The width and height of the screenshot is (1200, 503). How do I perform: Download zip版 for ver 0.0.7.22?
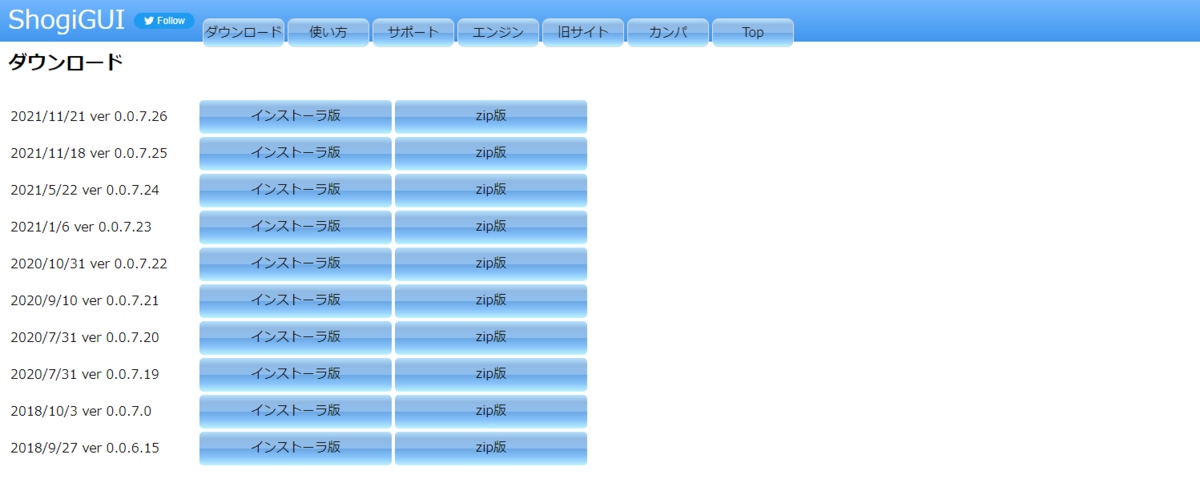491,264
